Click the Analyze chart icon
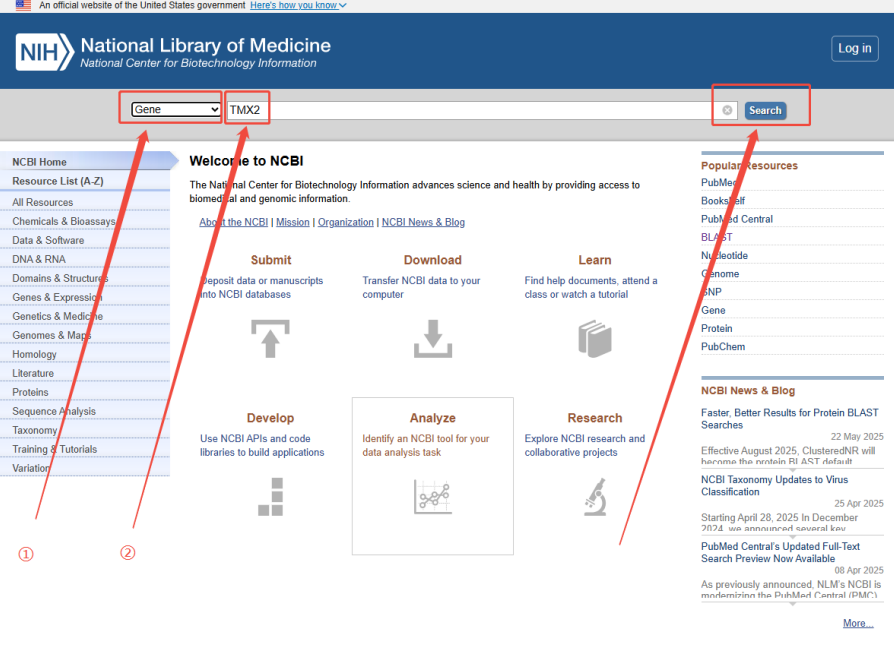The width and height of the screenshot is (894, 664). (433, 496)
